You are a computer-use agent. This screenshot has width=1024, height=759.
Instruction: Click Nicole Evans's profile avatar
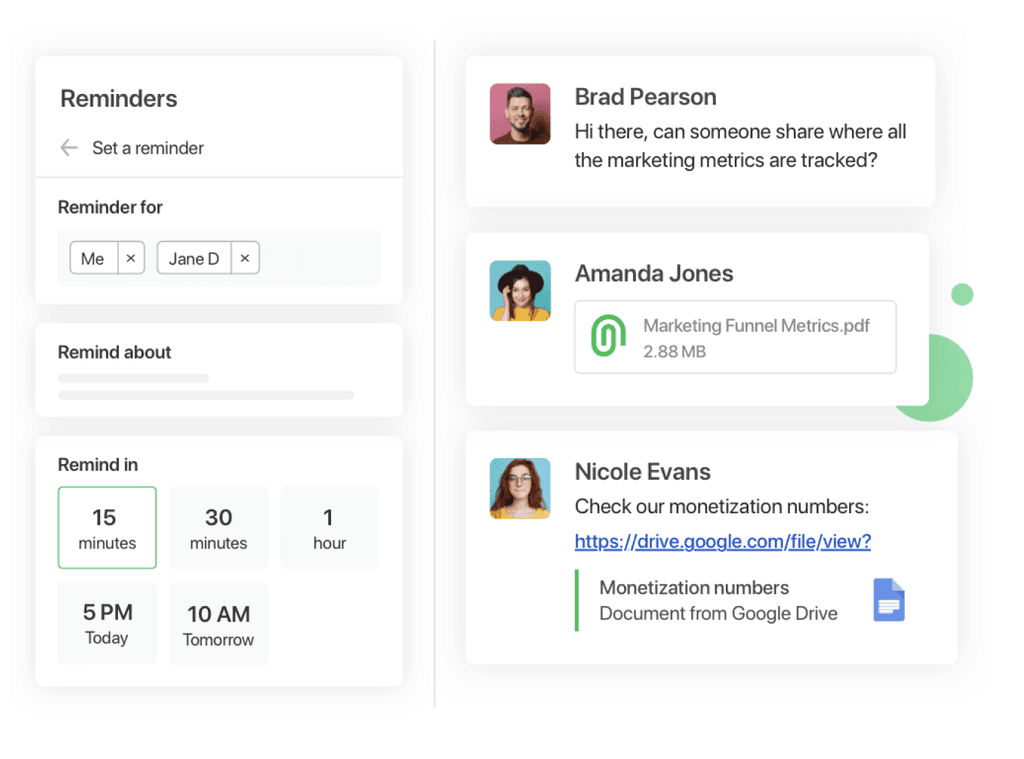[x=520, y=488]
